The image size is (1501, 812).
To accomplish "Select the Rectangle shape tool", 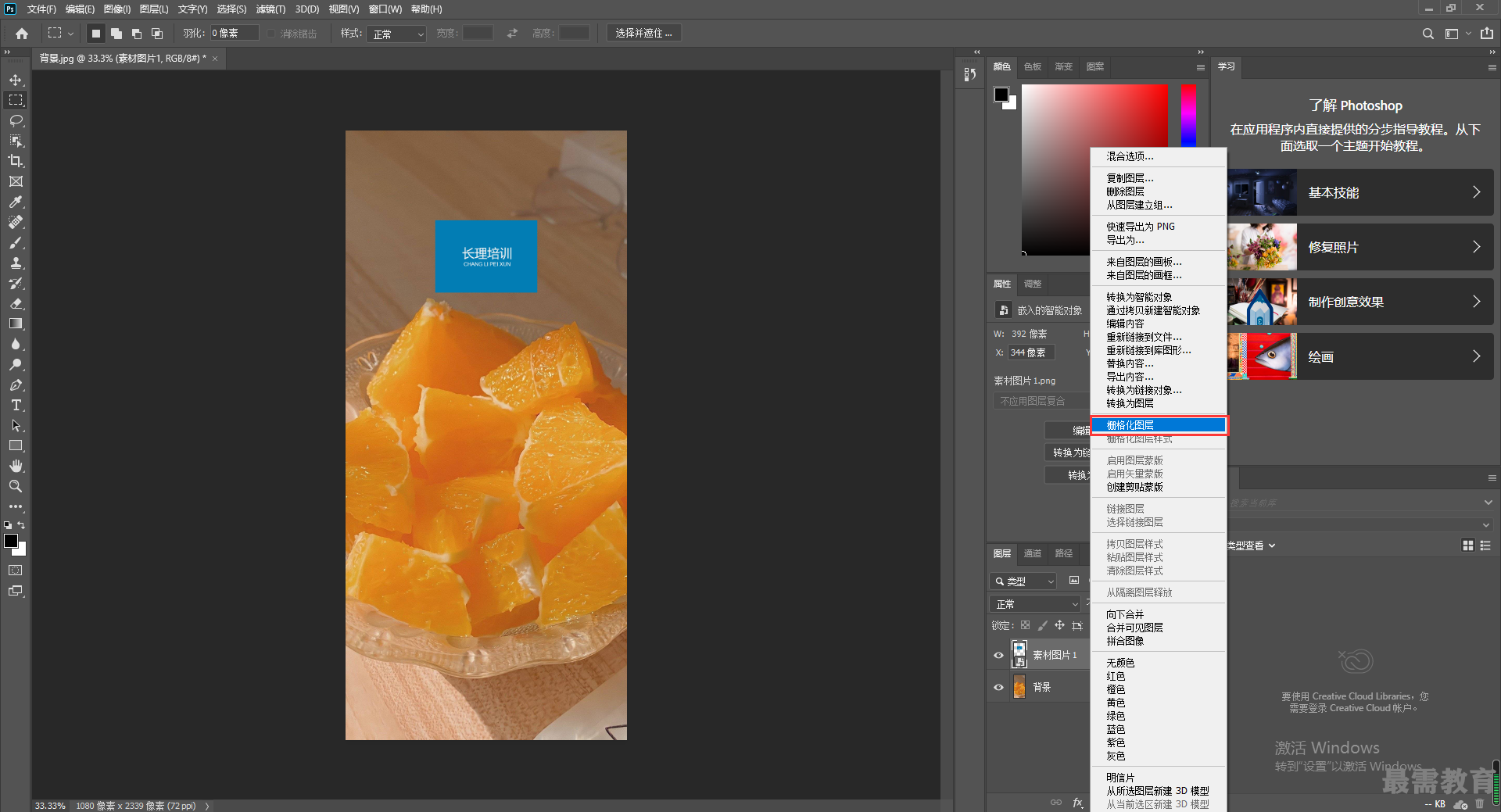I will coord(16,445).
